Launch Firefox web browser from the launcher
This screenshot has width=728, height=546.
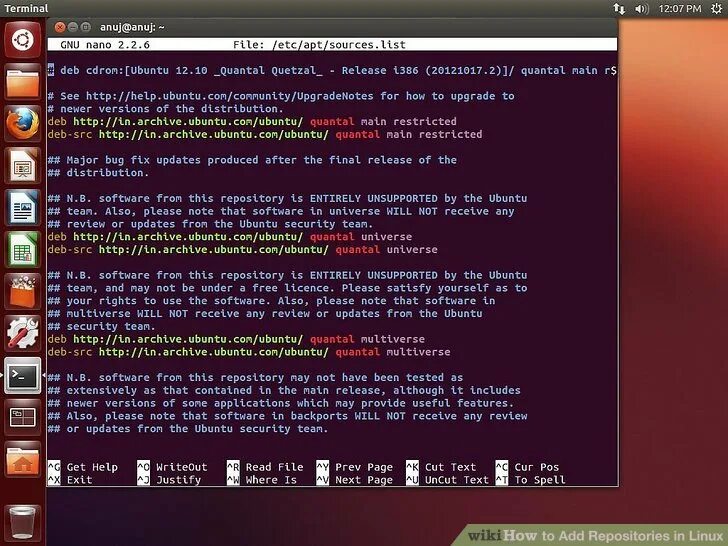tap(22, 124)
